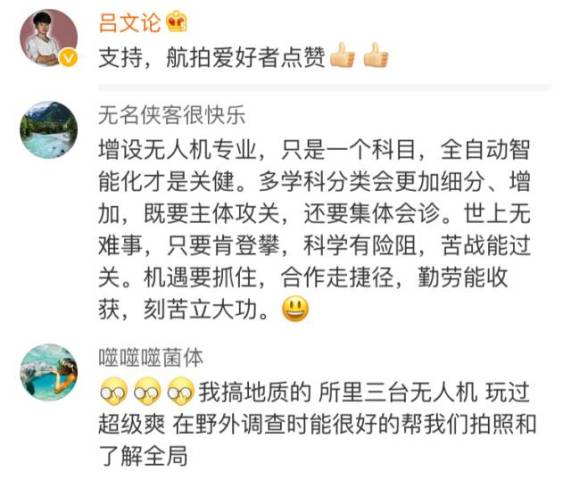This screenshot has width=571, height=480.
Task: Click the second thumbs-up emoji after 点赞
Action: [x=376, y=56]
